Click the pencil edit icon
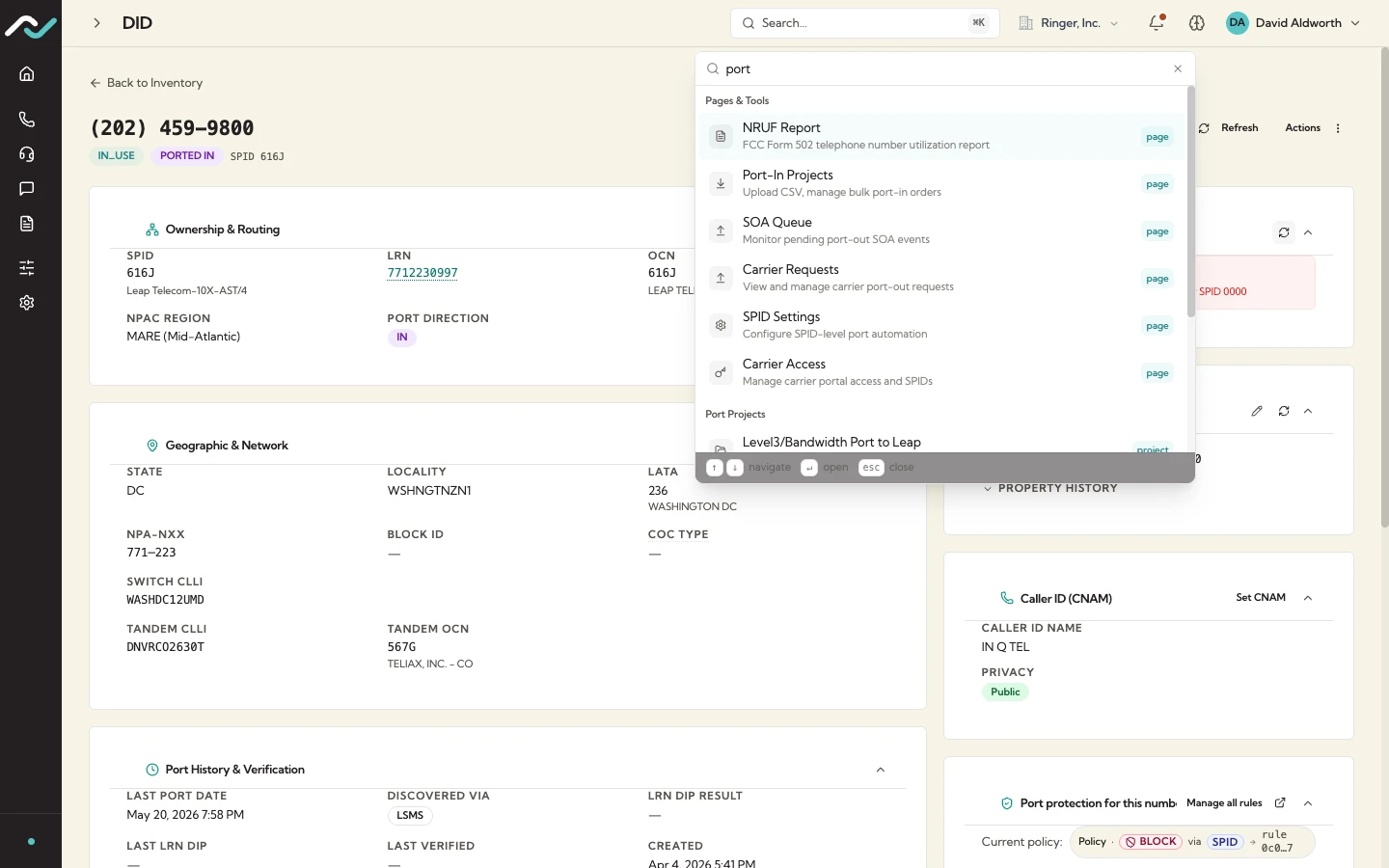Viewport: 1389px width, 868px height. [x=1257, y=411]
